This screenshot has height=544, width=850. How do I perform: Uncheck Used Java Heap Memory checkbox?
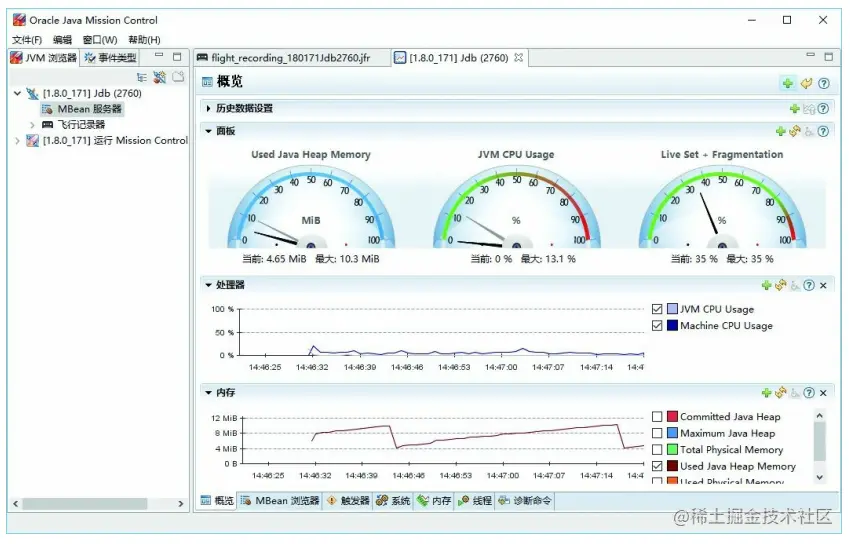(x=657, y=466)
